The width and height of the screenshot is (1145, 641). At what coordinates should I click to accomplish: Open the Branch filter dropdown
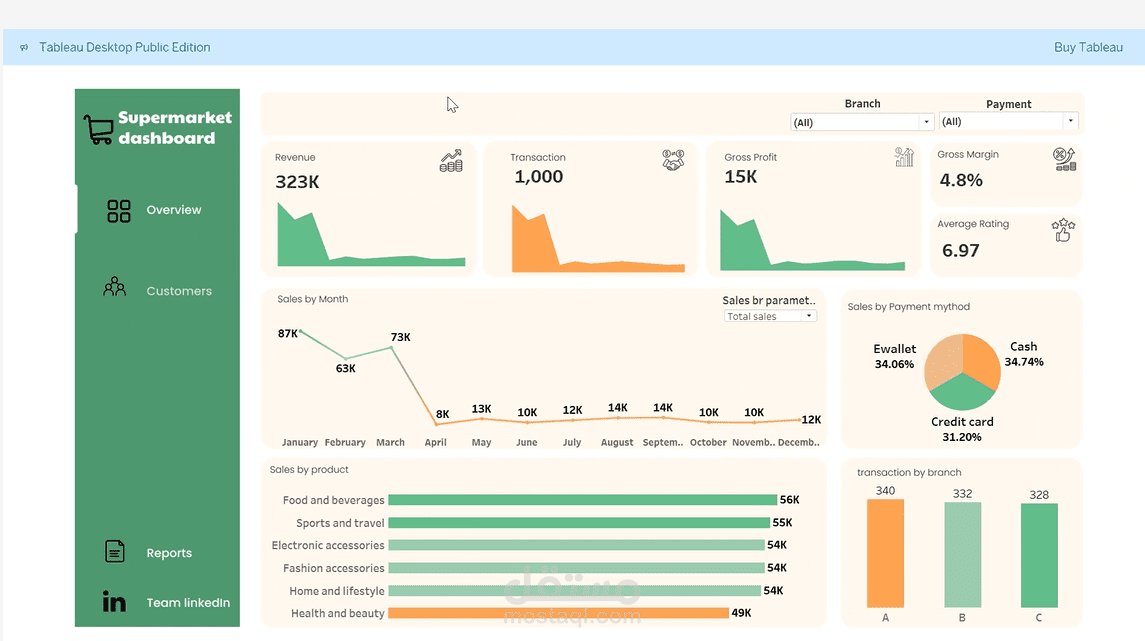click(x=862, y=122)
